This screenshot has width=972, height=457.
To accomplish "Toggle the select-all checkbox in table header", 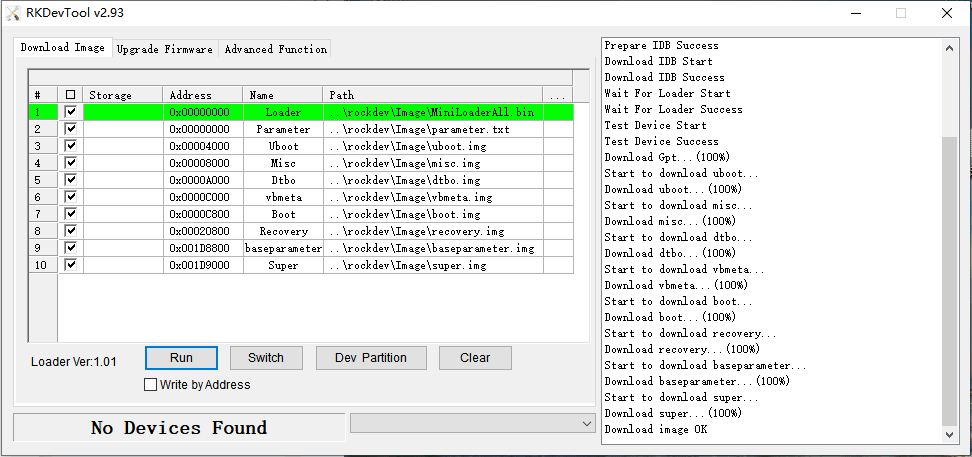I will [70, 95].
